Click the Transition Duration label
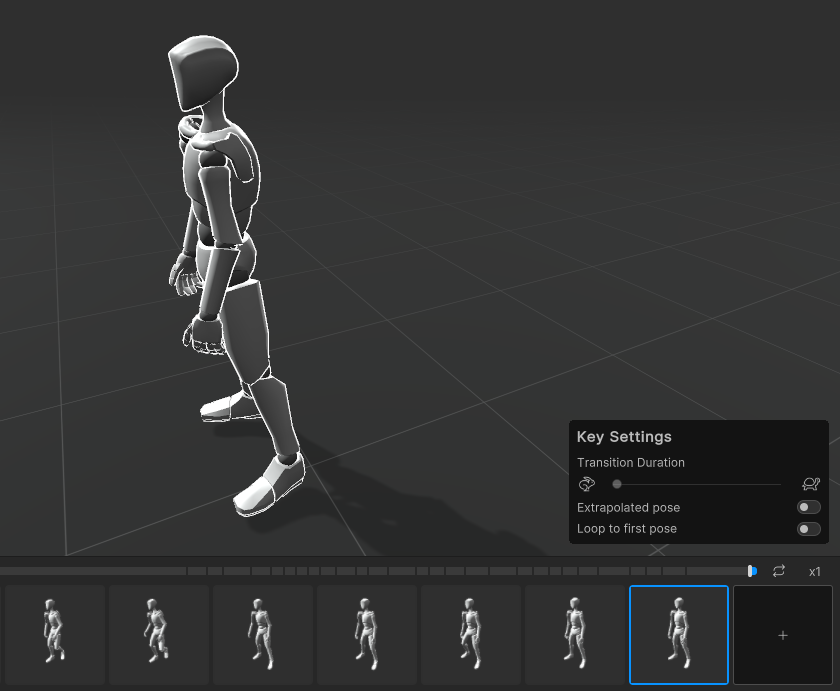This screenshot has height=691, width=840. click(x=631, y=463)
